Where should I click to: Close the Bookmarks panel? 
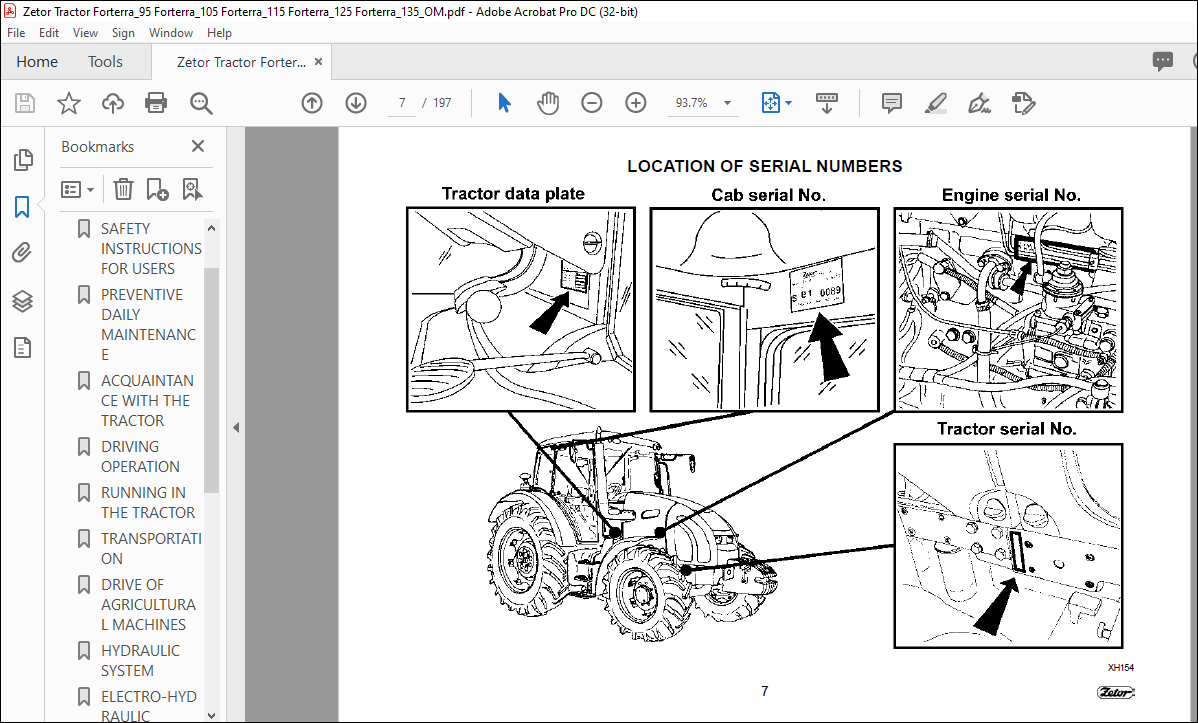(x=198, y=146)
